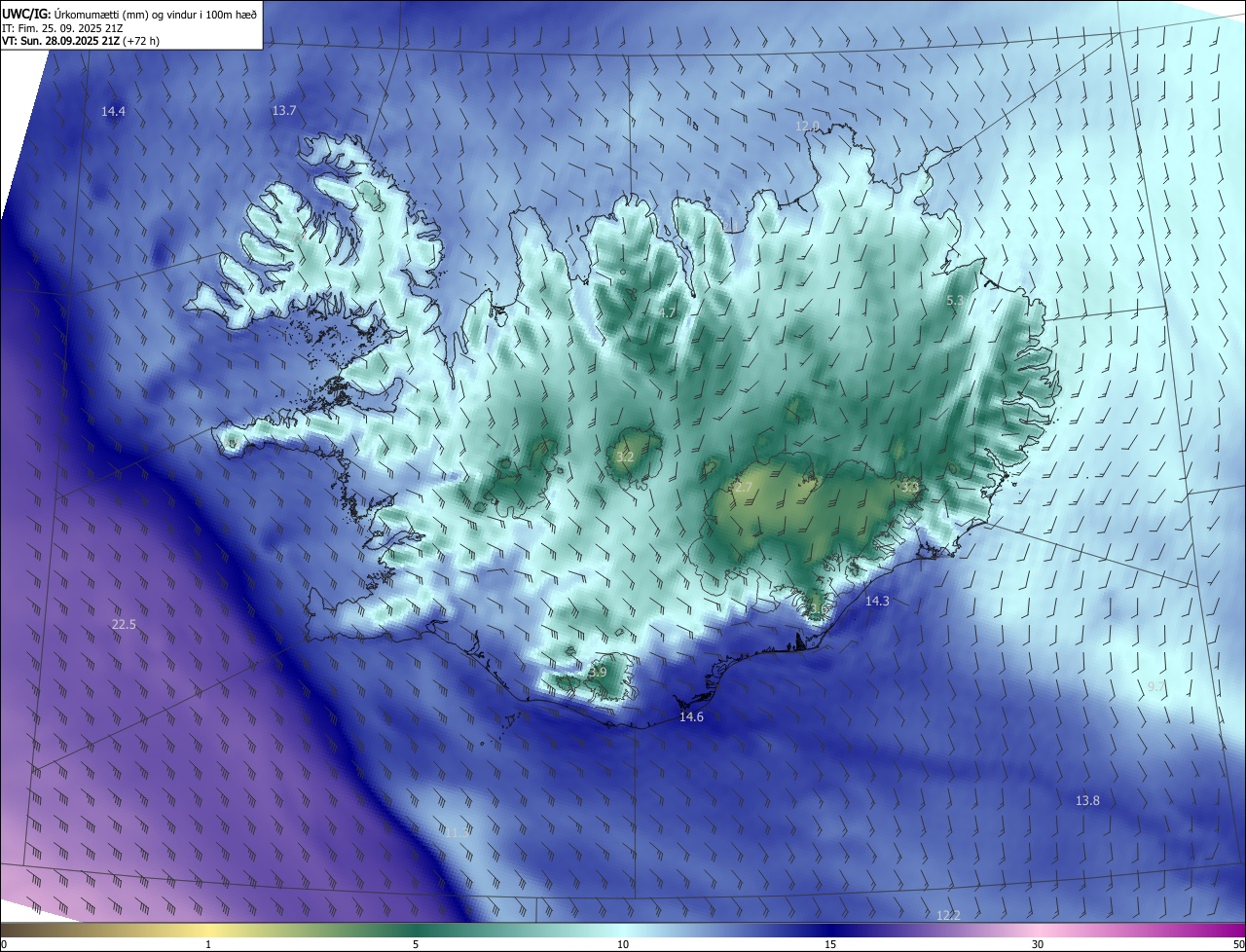Click the colorbar tick label 30

[x=1038, y=945]
